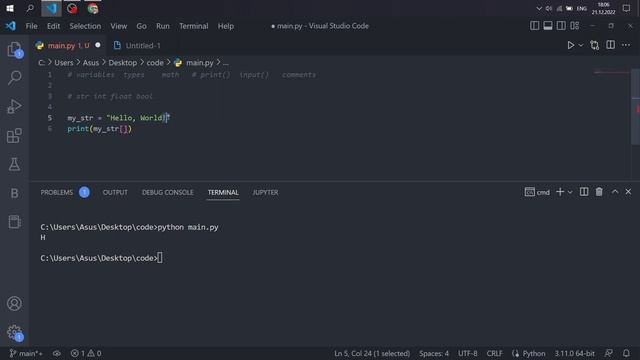
Task: Create a new terminal with plus
Action: click(x=560, y=192)
